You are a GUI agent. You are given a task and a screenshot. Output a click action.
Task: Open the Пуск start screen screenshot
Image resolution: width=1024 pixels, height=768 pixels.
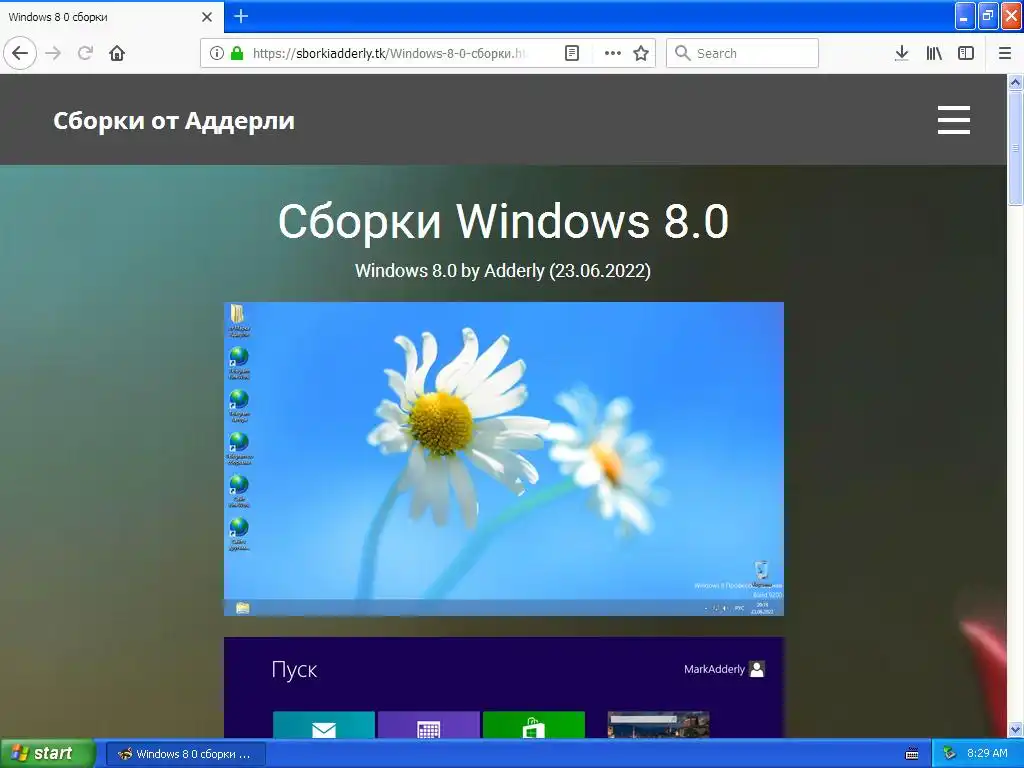coord(504,688)
